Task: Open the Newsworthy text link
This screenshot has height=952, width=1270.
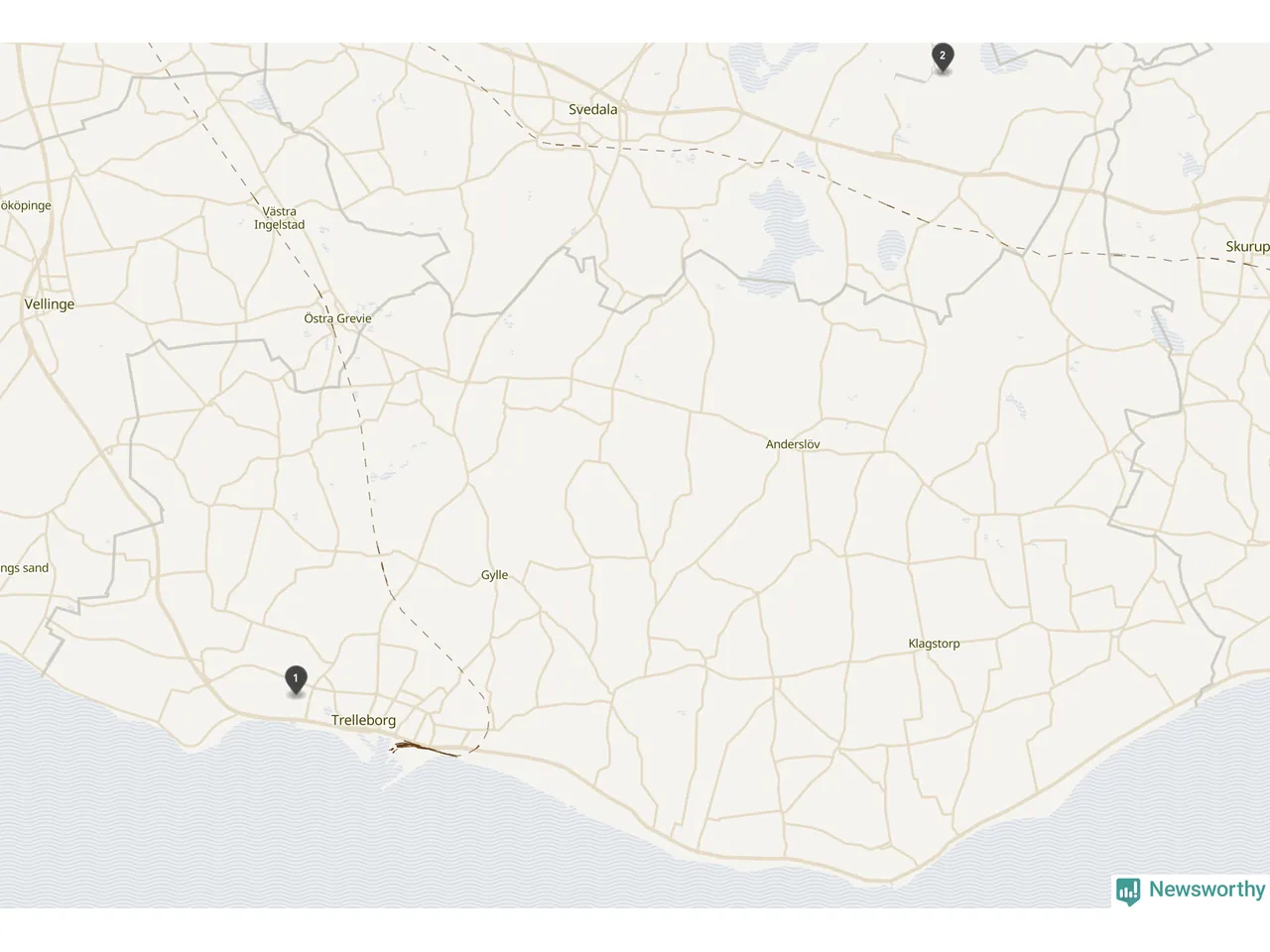Action: [x=1206, y=890]
